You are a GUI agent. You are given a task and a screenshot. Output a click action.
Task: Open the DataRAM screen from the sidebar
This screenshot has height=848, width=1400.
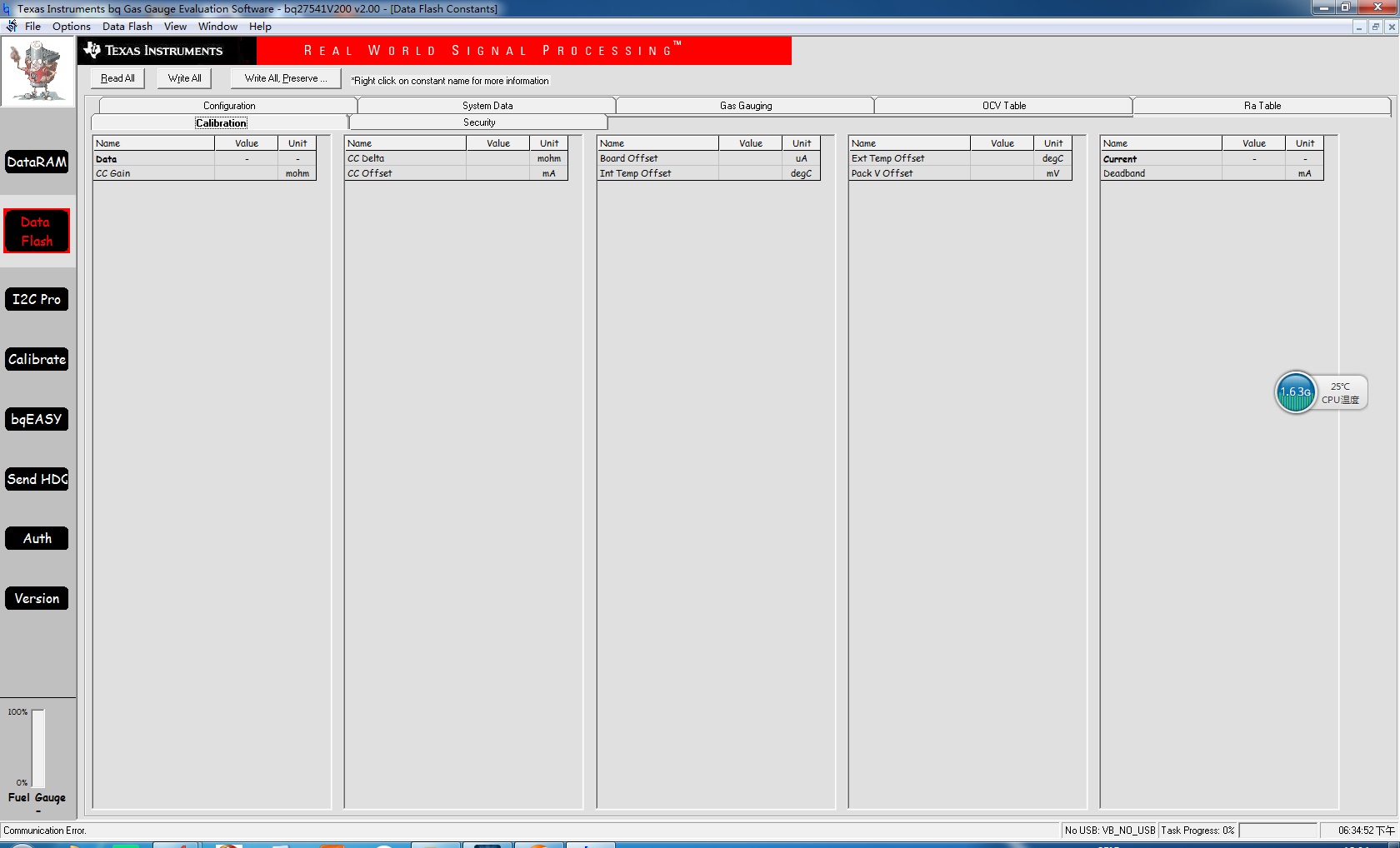[x=37, y=162]
